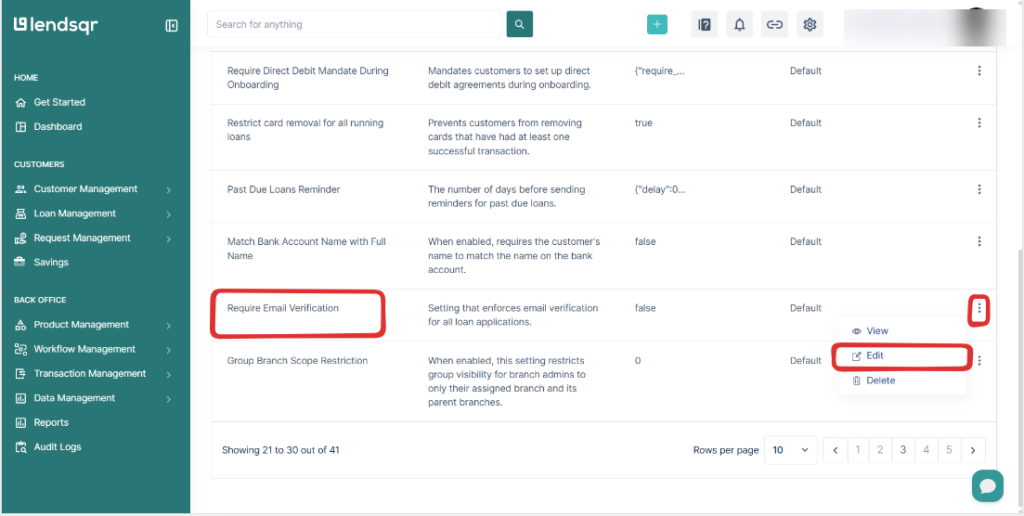This screenshot has width=1024, height=516.
Task: Go to page 5
Action: point(949,450)
